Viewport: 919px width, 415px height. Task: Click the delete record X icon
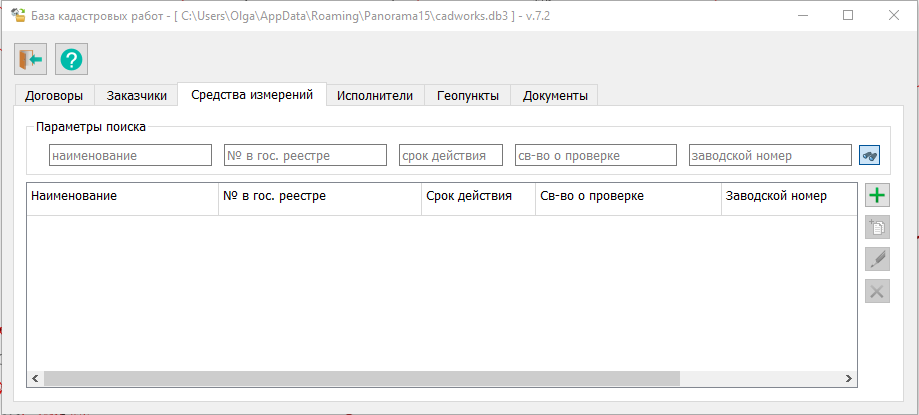(x=877, y=291)
